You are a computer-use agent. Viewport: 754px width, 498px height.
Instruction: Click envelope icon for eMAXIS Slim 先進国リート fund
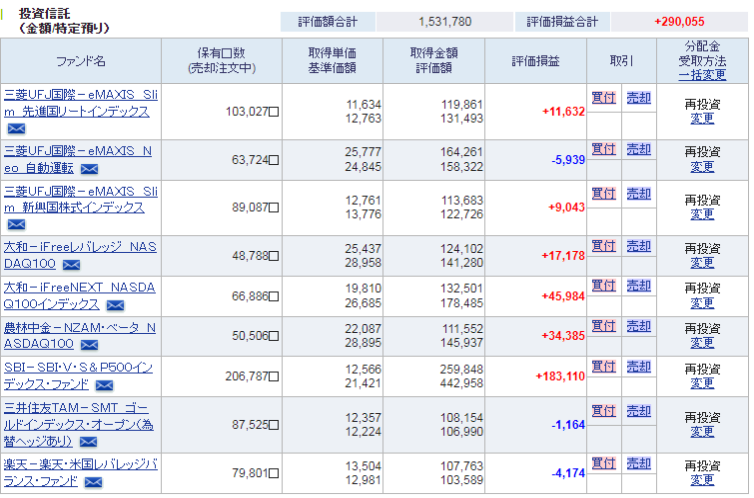pos(17,129)
